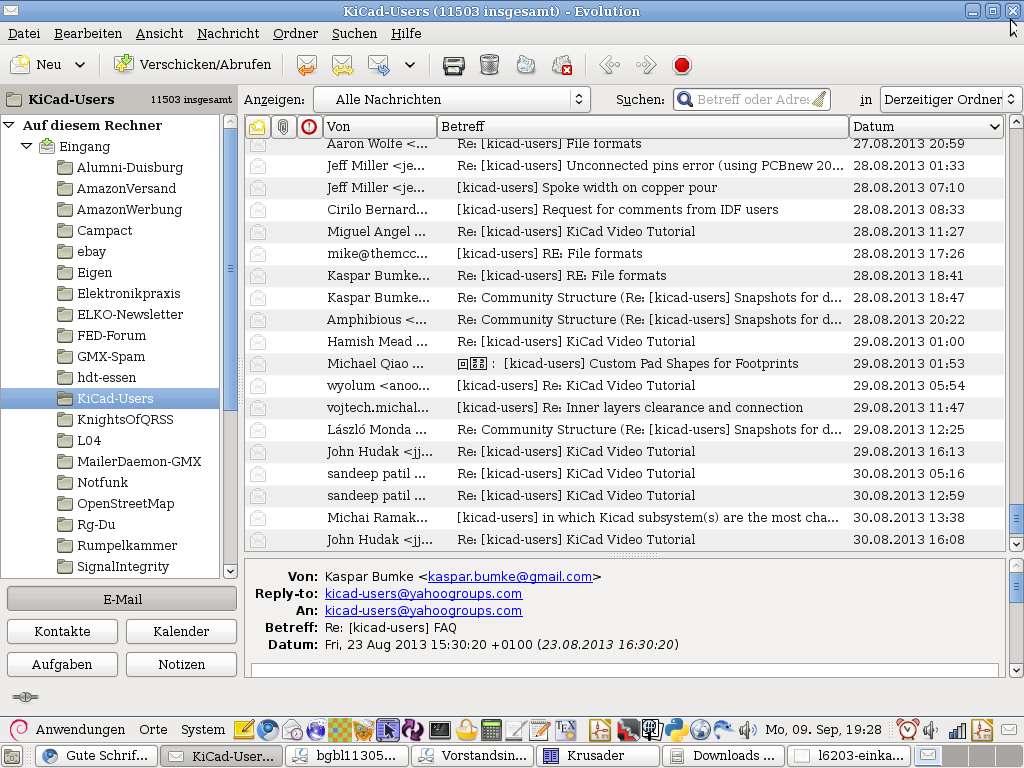The image size is (1024, 768).
Task: Click the not junk icon
Action: 562,65
